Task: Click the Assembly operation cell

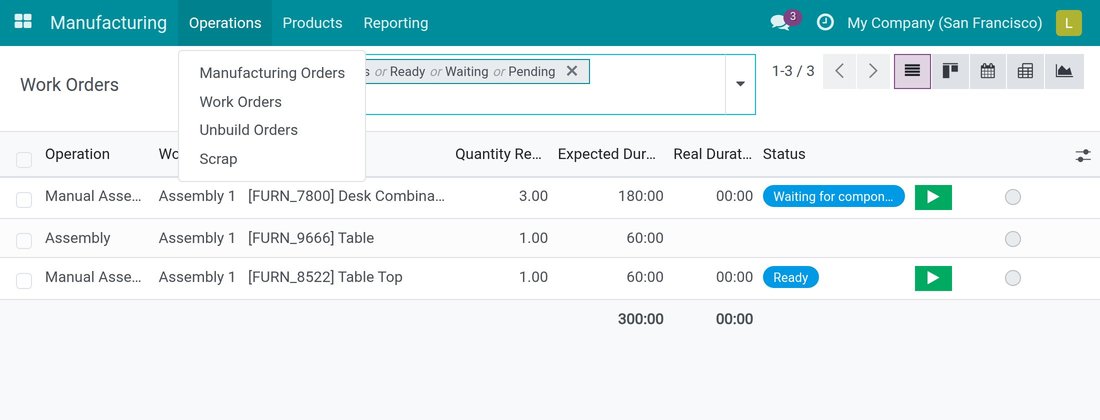Action: coord(77,238)
